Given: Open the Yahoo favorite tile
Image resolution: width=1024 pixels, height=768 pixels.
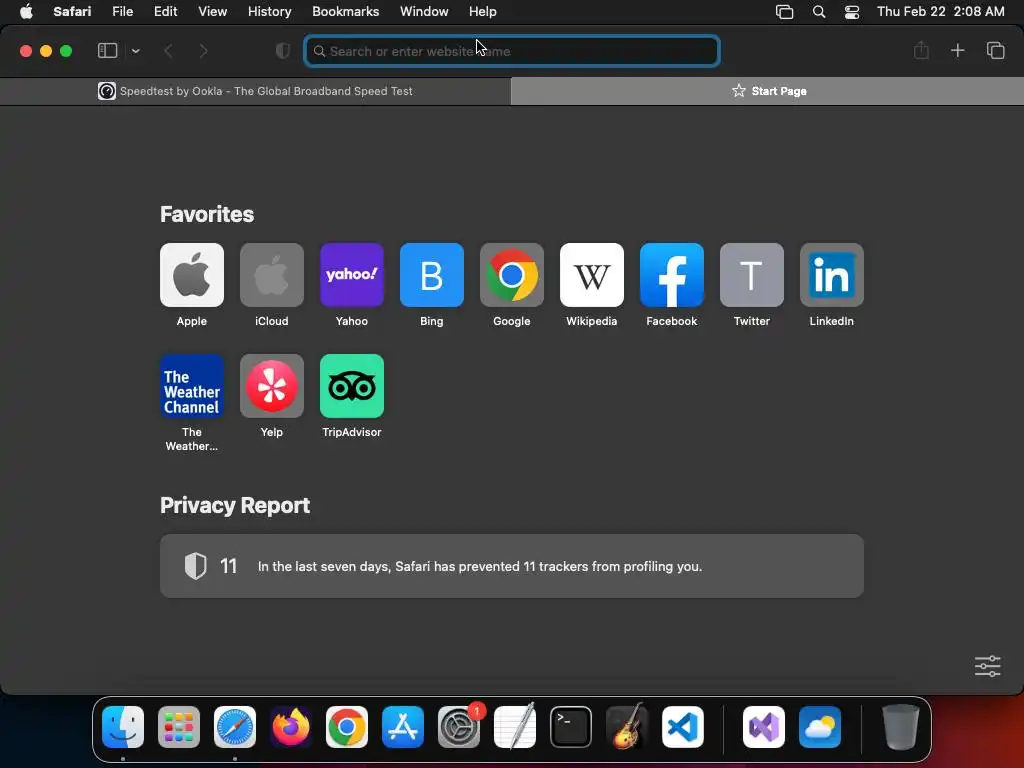Looking at the screenshot, I should [x=351, y=275].
